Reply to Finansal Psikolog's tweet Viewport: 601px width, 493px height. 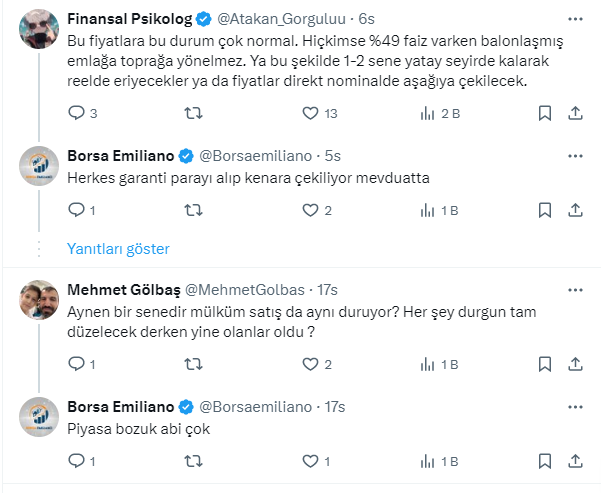tap(76, 114)
